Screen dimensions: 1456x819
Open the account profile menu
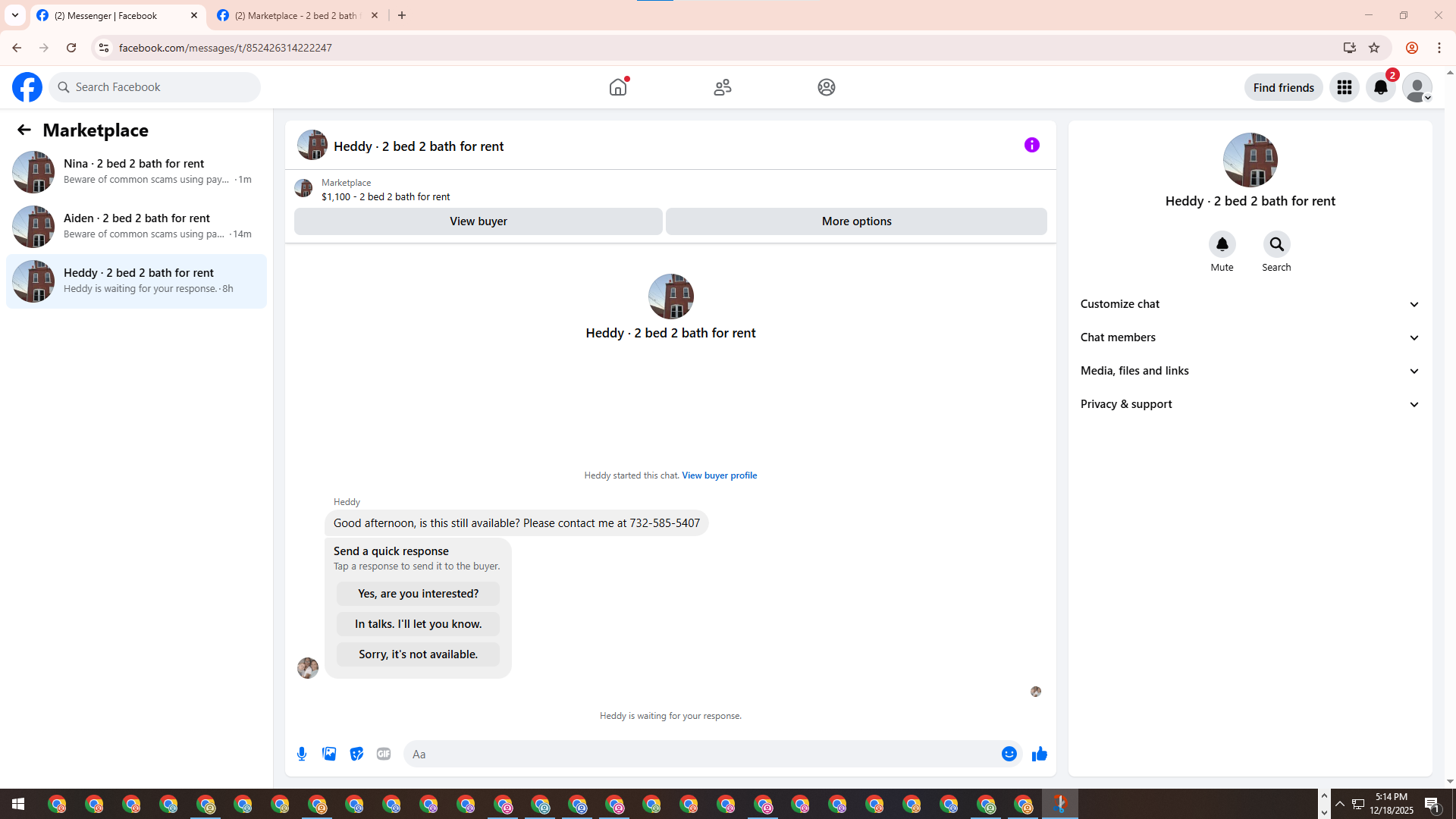pyautogui.click(x=1417, y=87)
